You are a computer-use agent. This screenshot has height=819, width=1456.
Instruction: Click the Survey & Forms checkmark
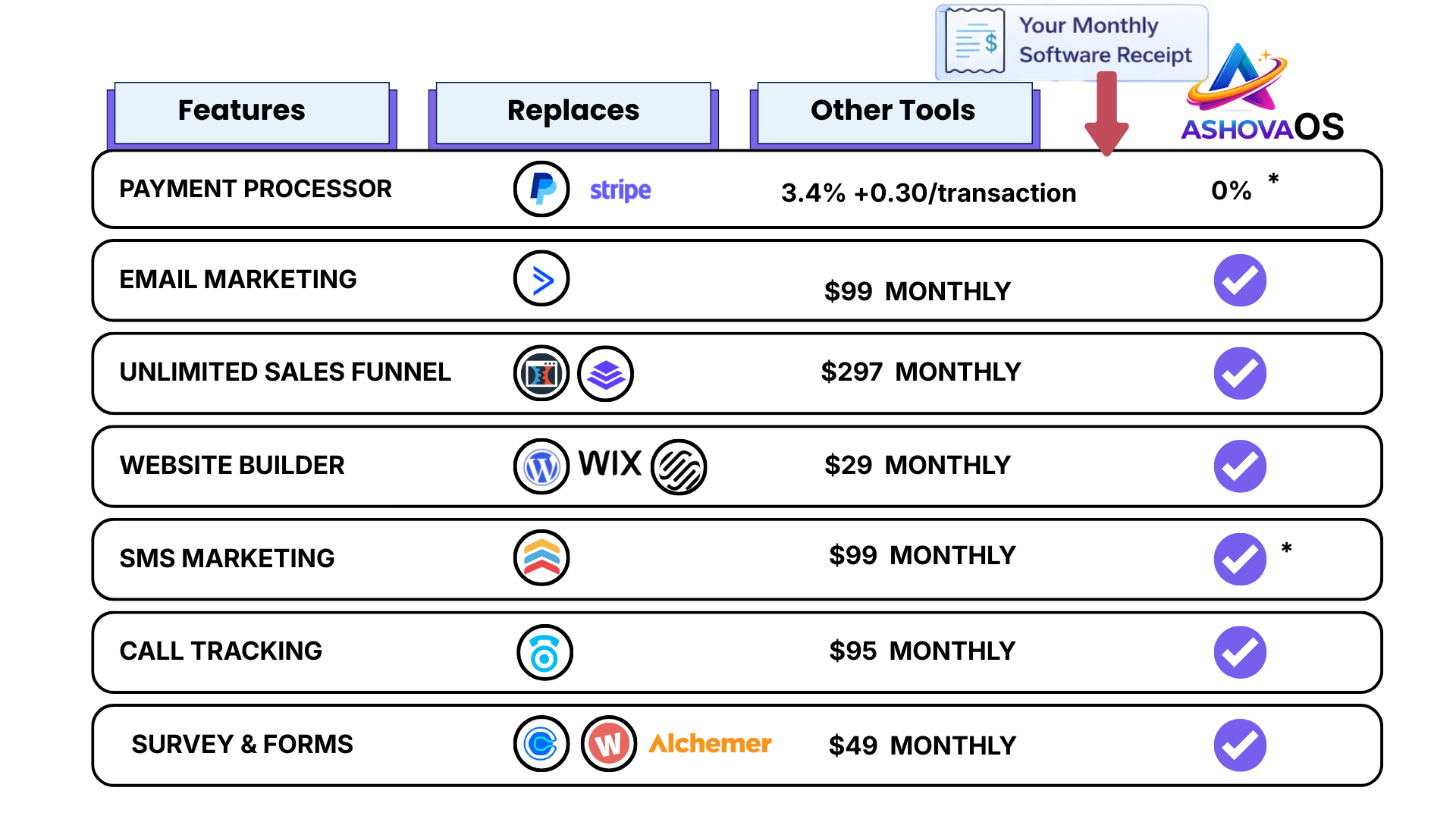(1240, 745)
